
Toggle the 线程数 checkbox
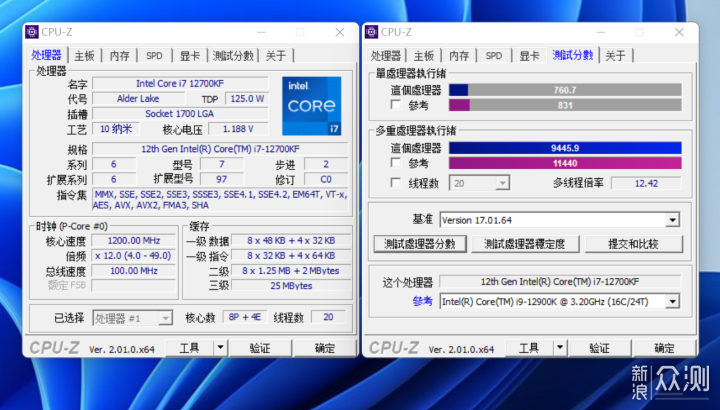395,183
